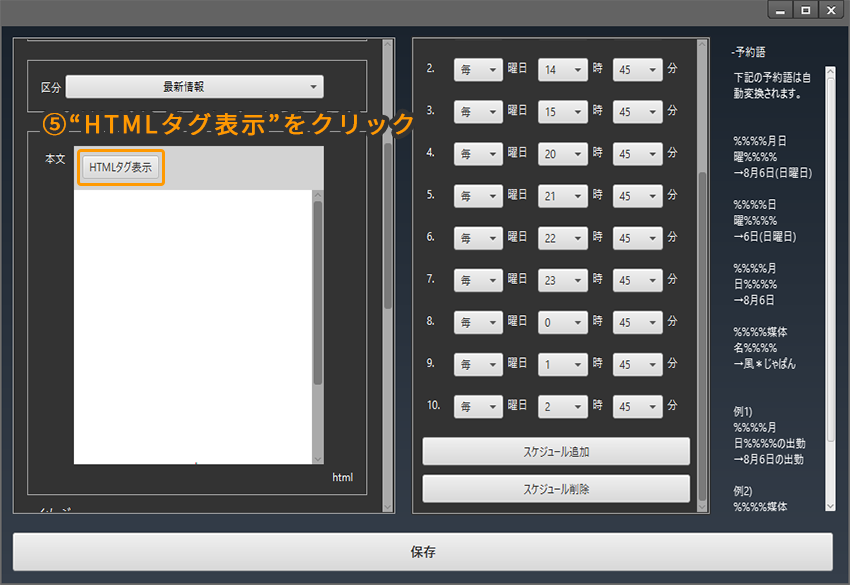Open the weekday dropdown in schedule row 10
The height and width of the screenshot is (585, 850).
tap(478, 407)
